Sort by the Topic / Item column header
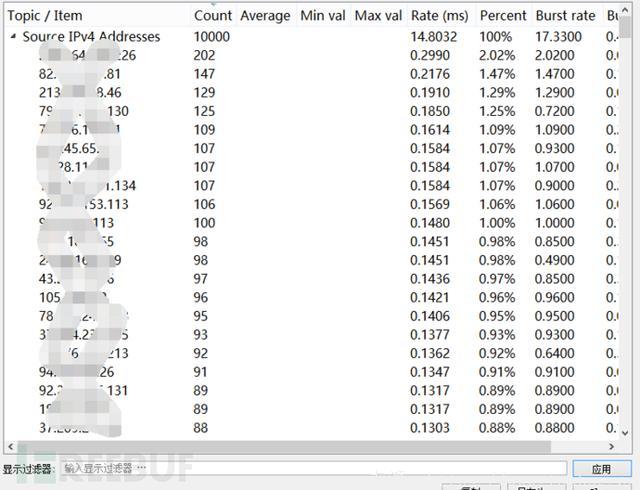The width and height of the screenshot is (640, 490). 45,16
